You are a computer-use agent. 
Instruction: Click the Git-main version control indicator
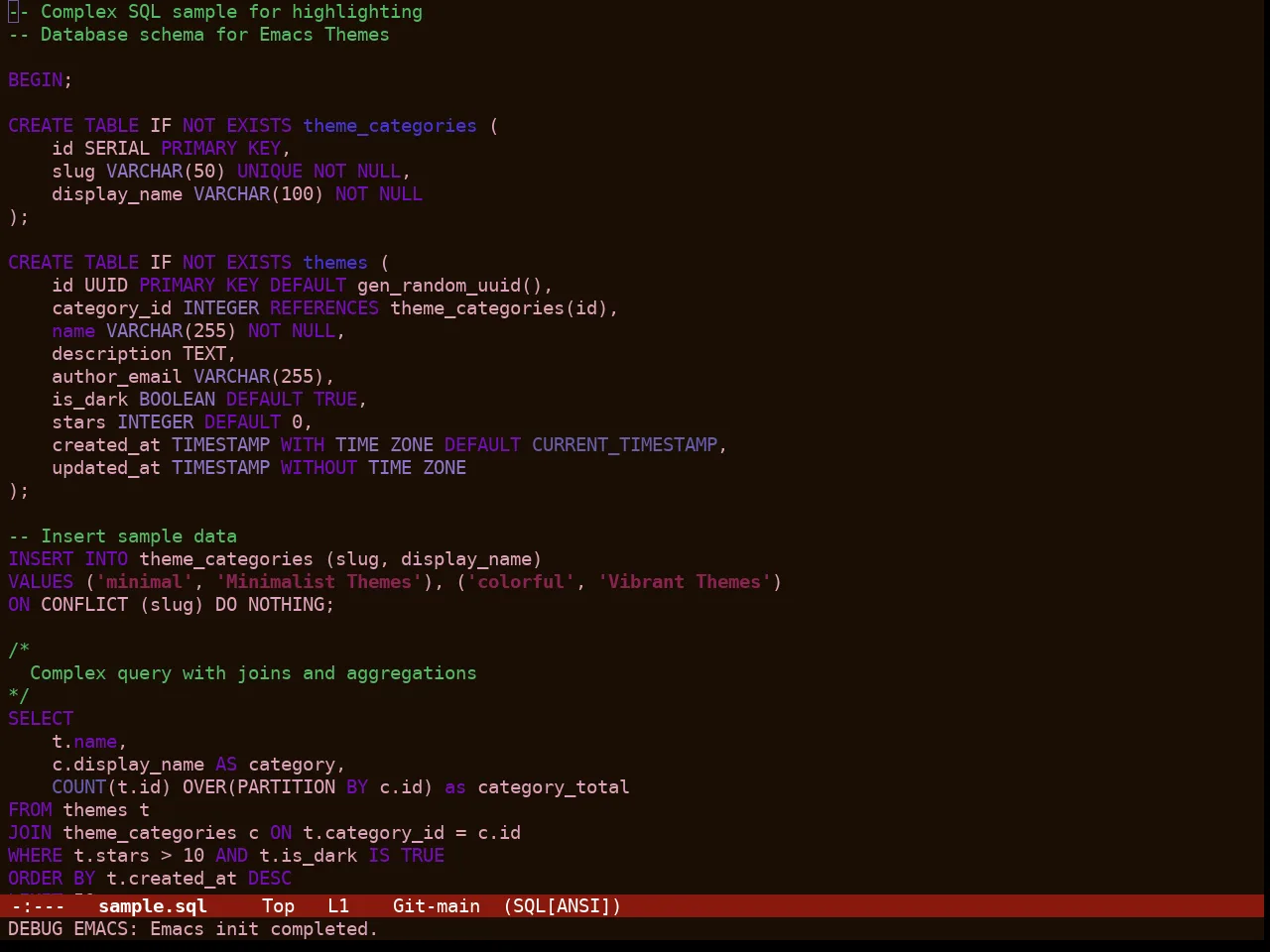[437, 905]
